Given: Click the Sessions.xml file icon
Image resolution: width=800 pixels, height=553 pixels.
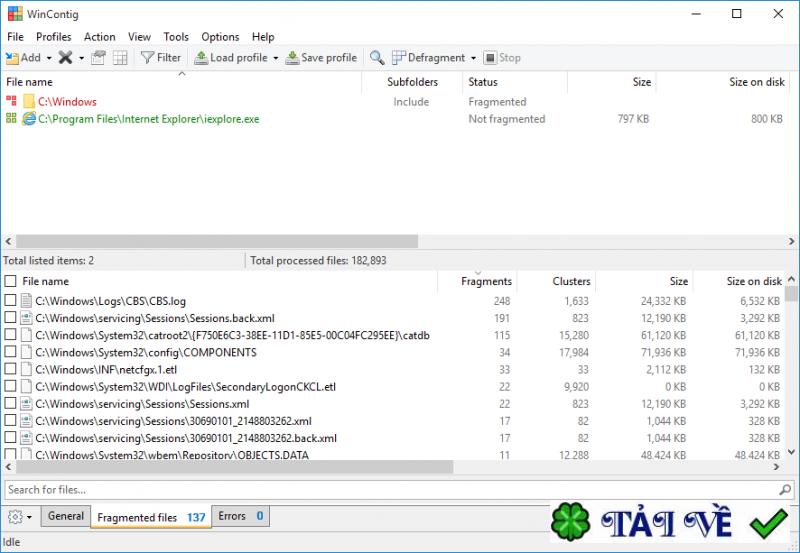Looking at the screenshot, I should tap(26, 404).
